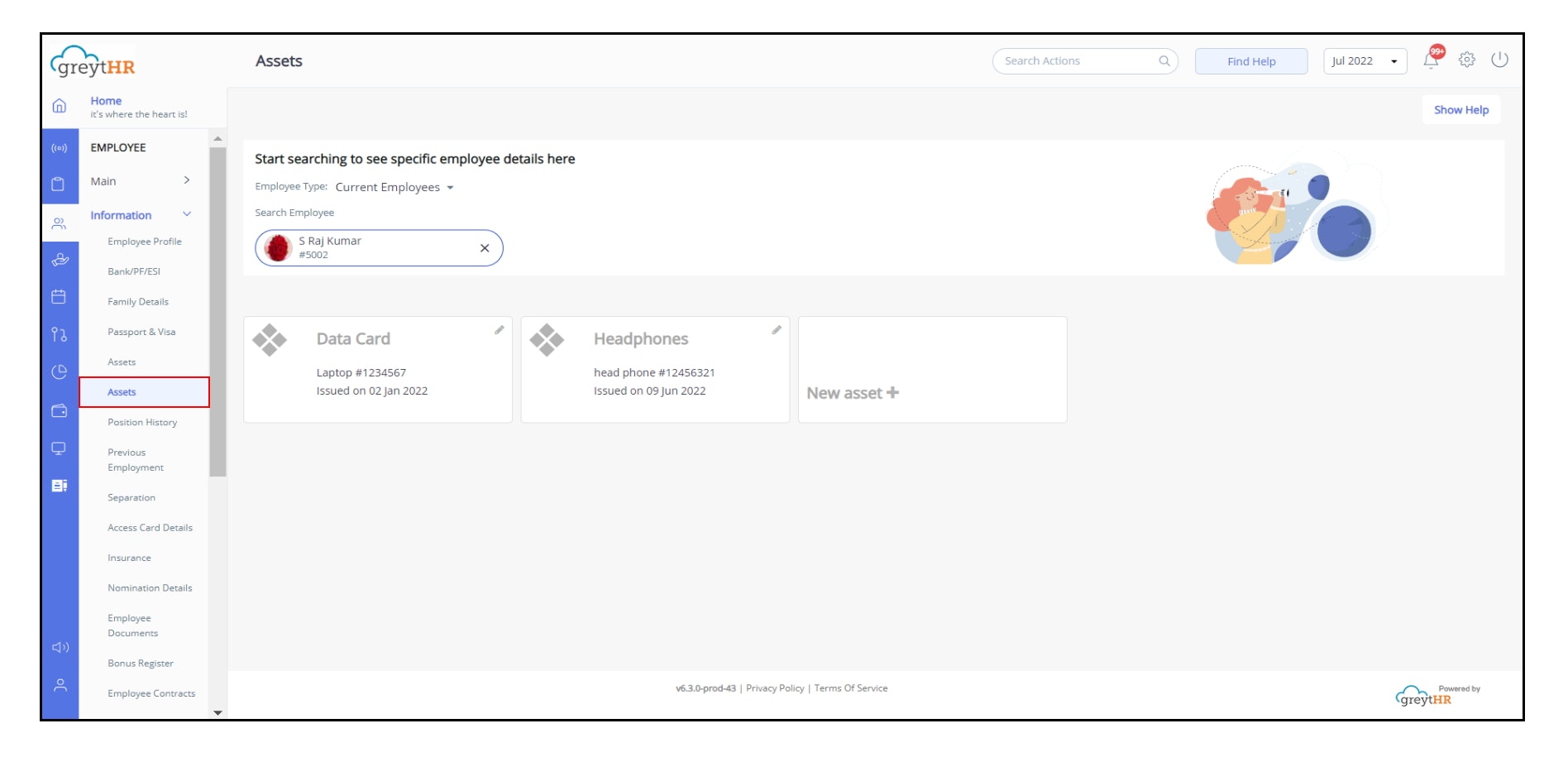Click the Find Help button
1568x757 pixels.
tap(1250, 61)
